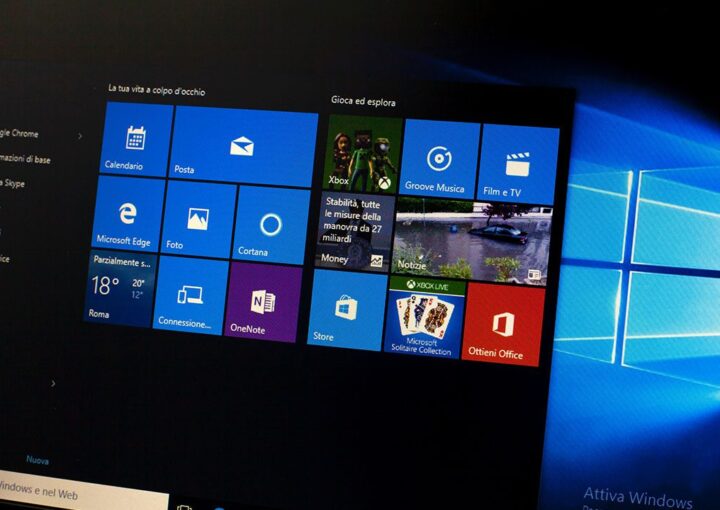Open the Connessione tile

190,293
